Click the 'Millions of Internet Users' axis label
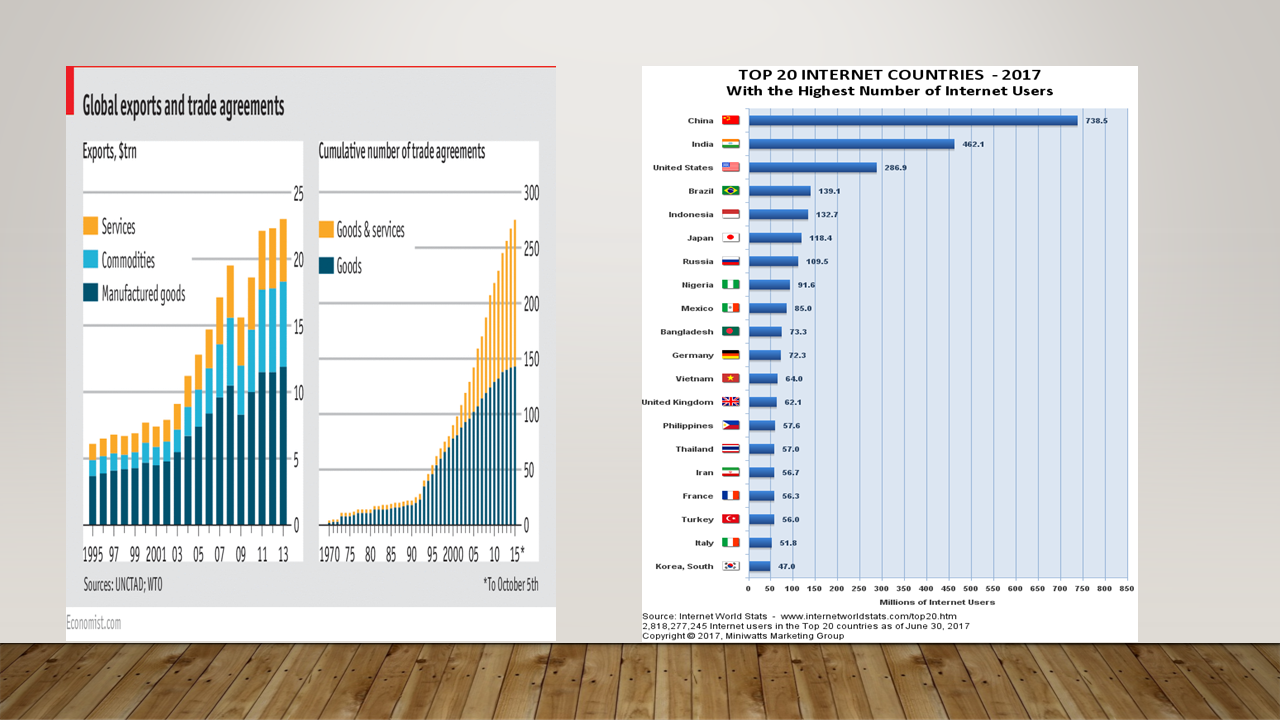The image size is (1280, 720). tap(937, 602)
